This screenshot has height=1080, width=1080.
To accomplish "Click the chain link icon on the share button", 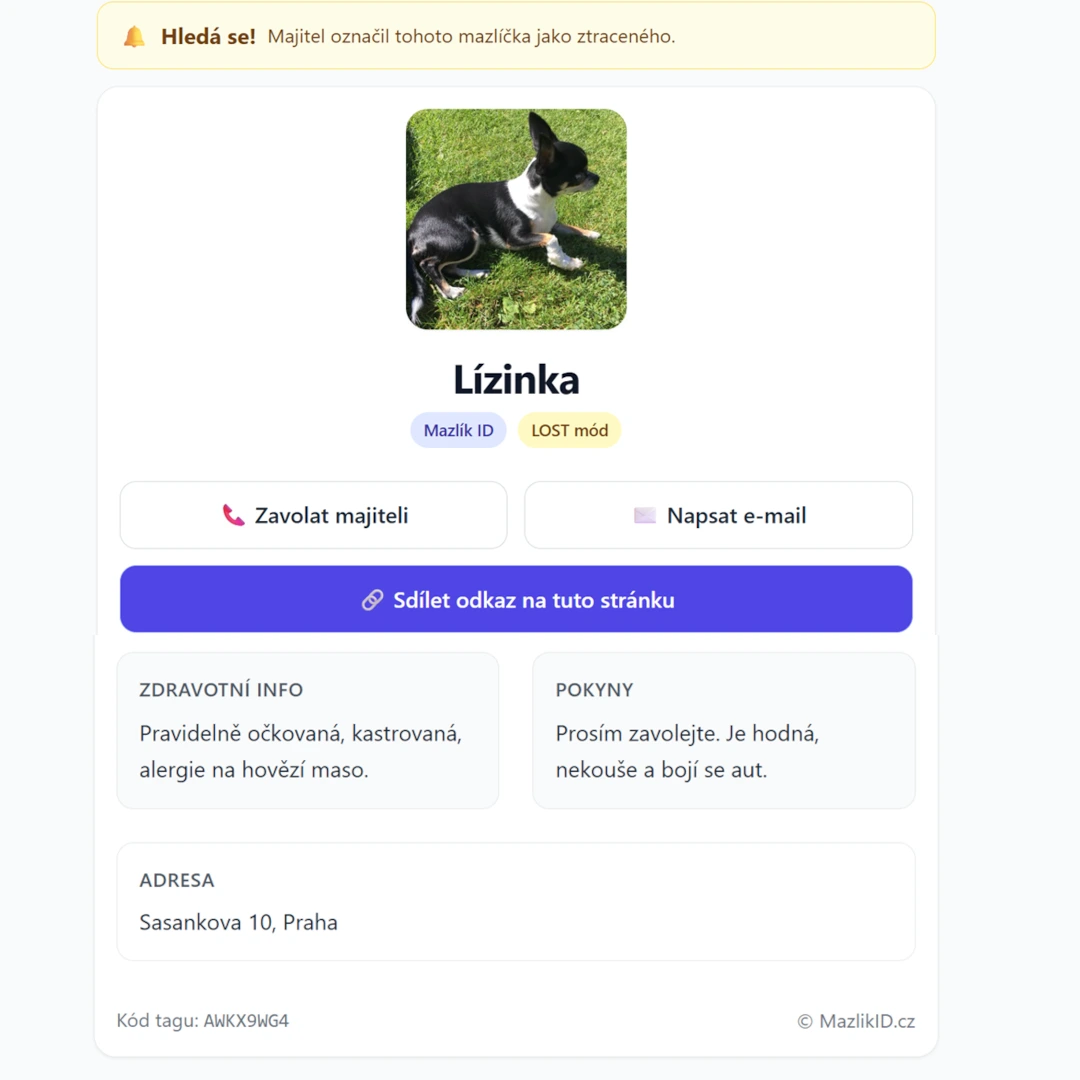I will (372, 600).
